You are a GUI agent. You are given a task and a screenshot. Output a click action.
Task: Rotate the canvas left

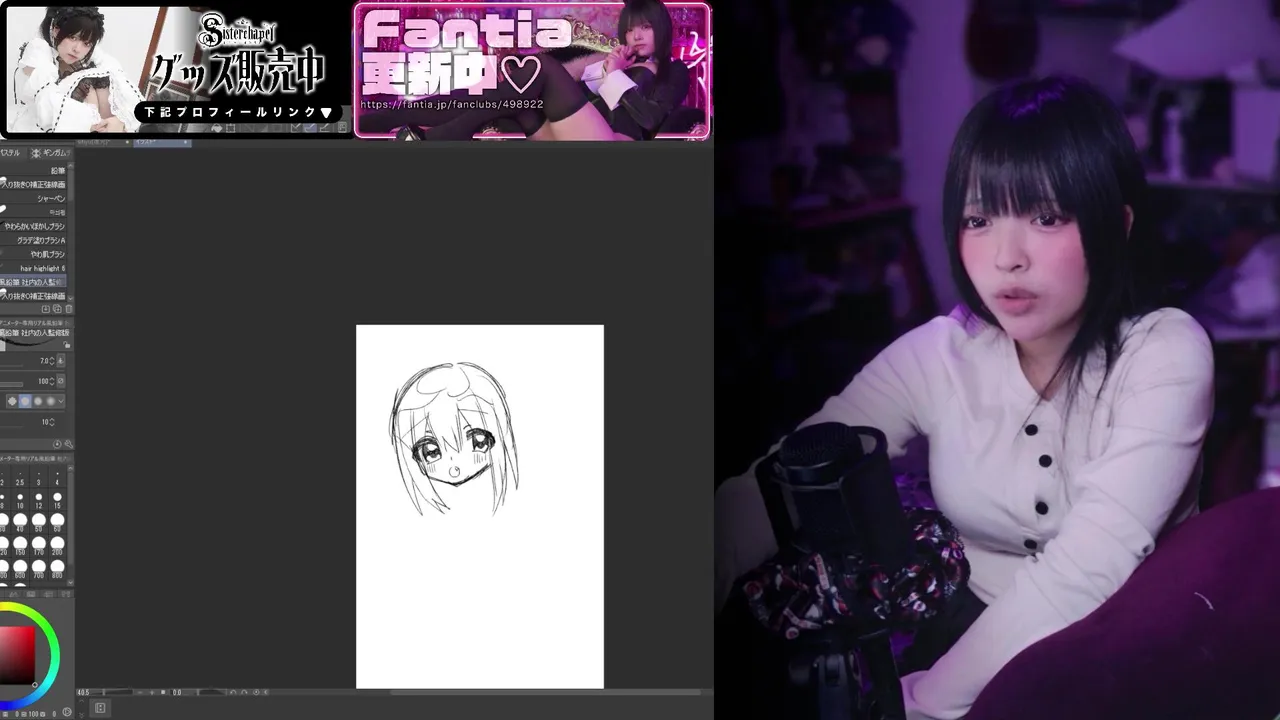tap(233, 692)
